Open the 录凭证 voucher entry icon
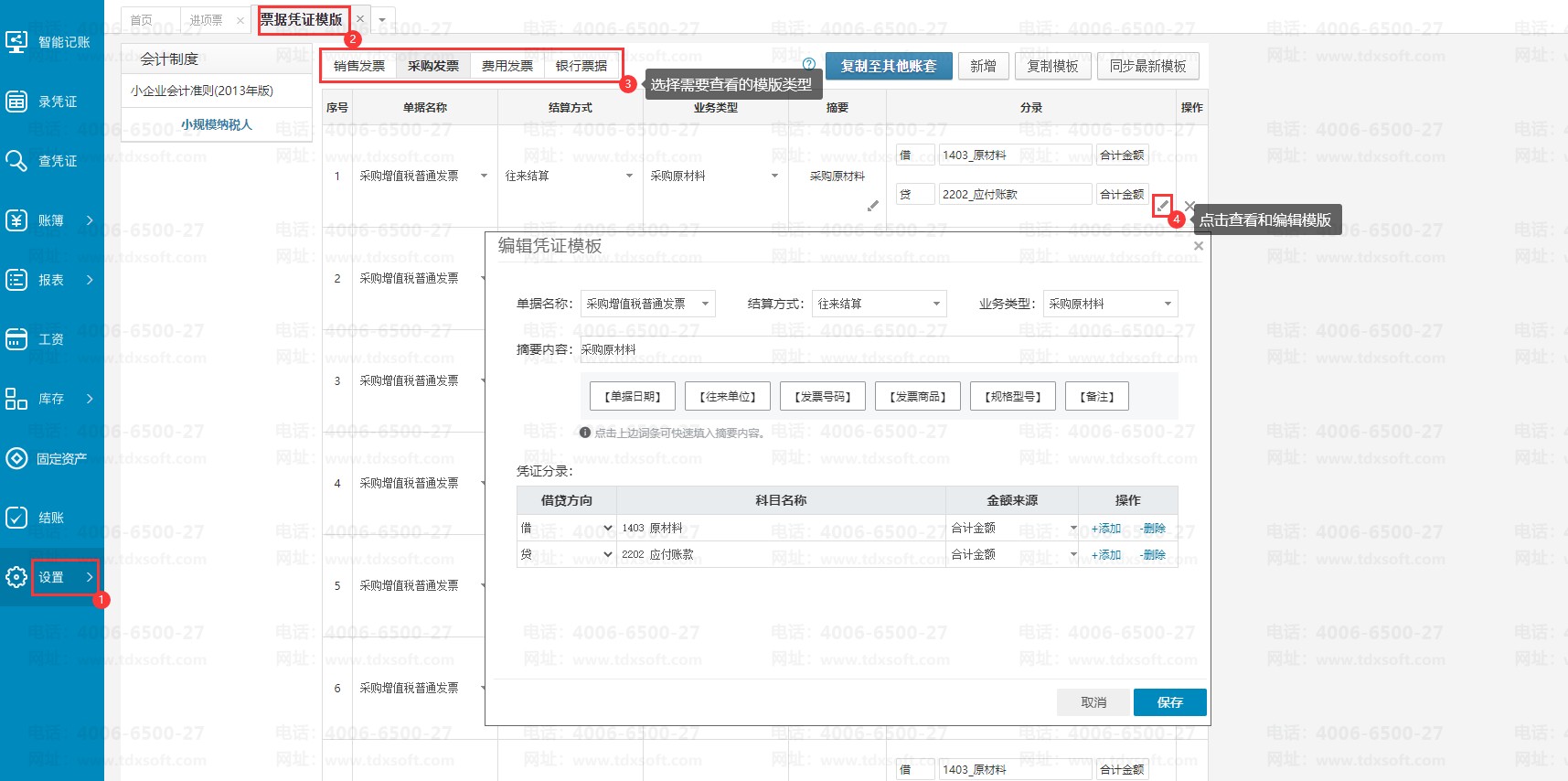 coord(16,102)
